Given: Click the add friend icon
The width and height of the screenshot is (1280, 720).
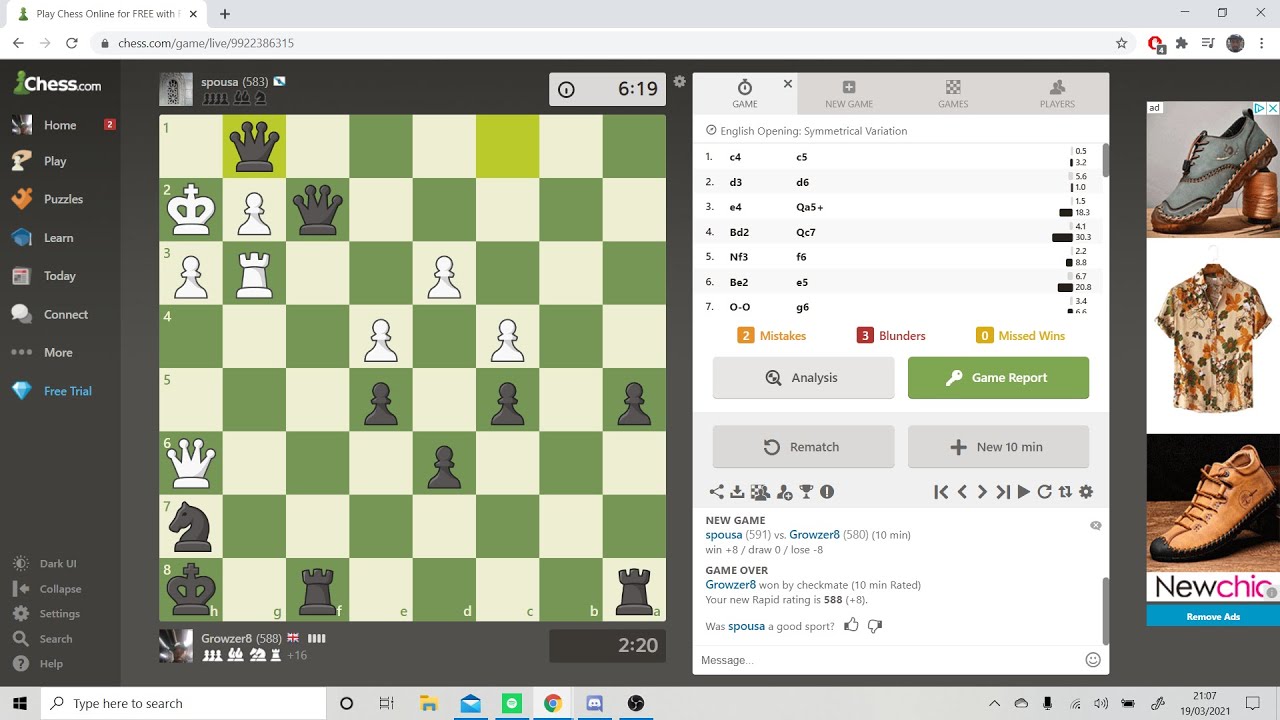Looking at the screenshot, I should click(784, 492).
